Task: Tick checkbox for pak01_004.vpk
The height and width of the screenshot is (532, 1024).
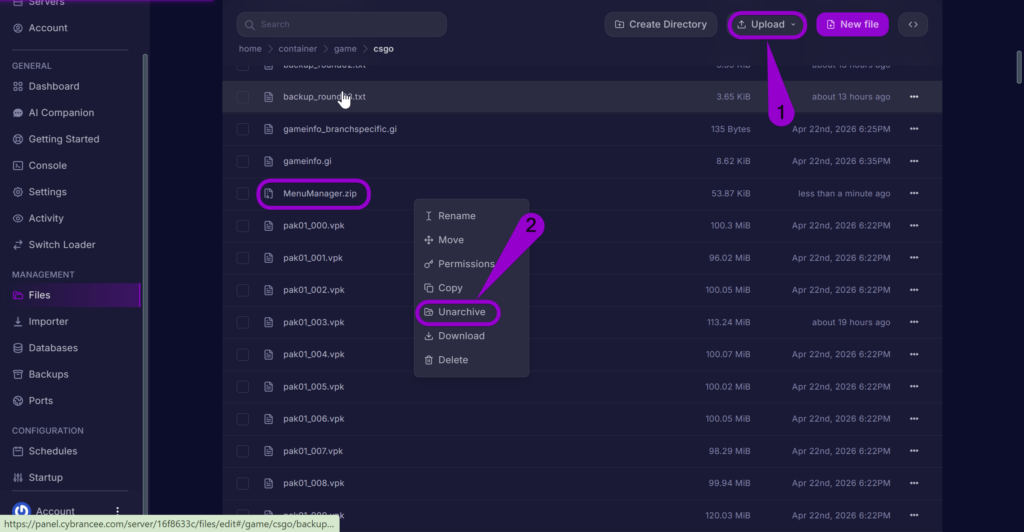Action: click(x=242, y=354)
